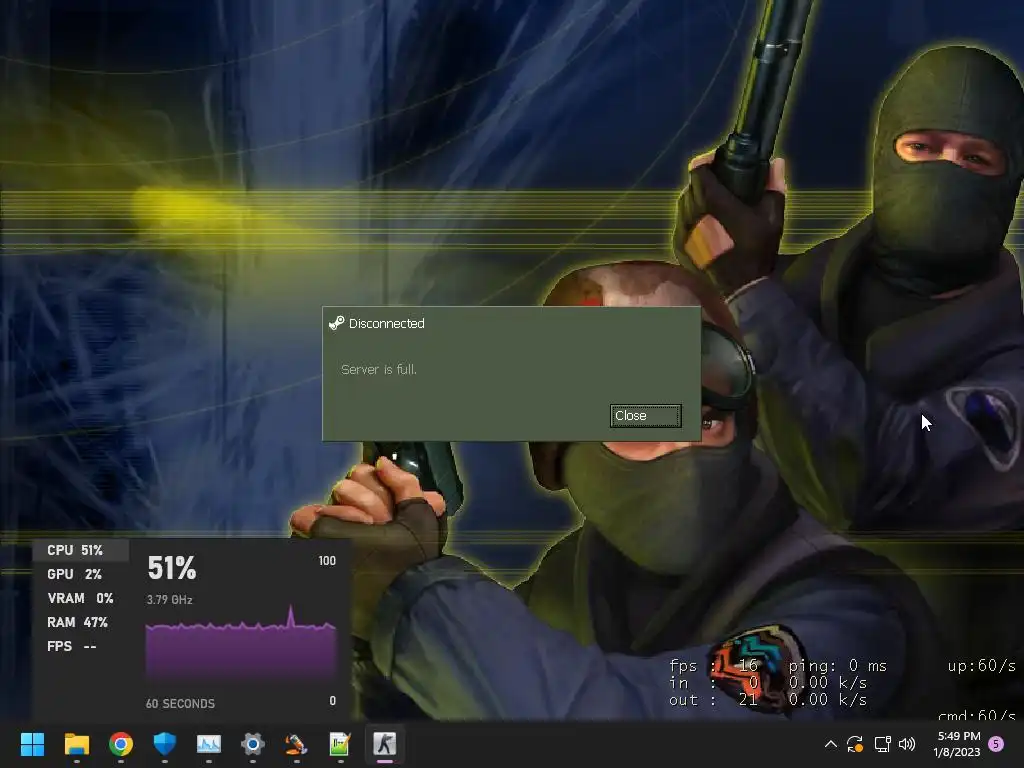Click the Steam icon in Disconnected dialog

pos(336,323)
